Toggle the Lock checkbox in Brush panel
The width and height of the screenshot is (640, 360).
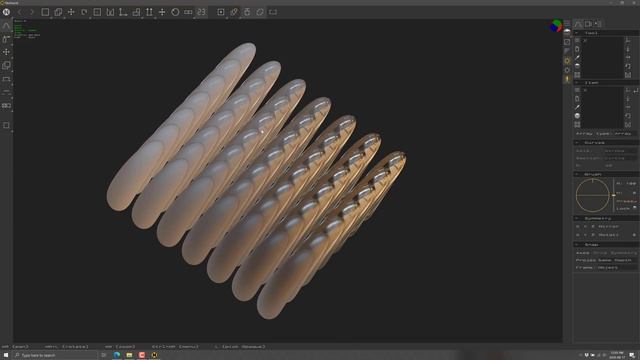pos(635,208)
